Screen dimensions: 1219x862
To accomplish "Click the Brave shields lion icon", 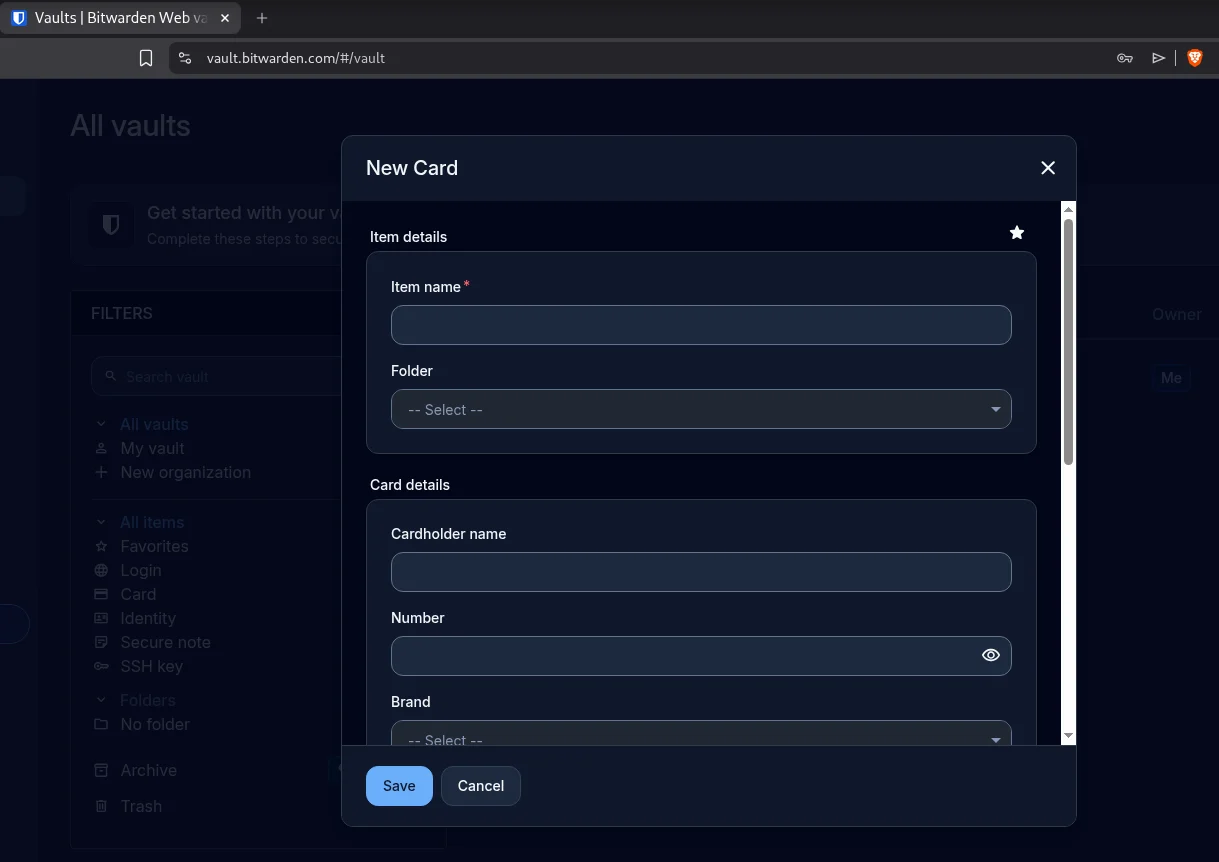I will (1194, 58).
